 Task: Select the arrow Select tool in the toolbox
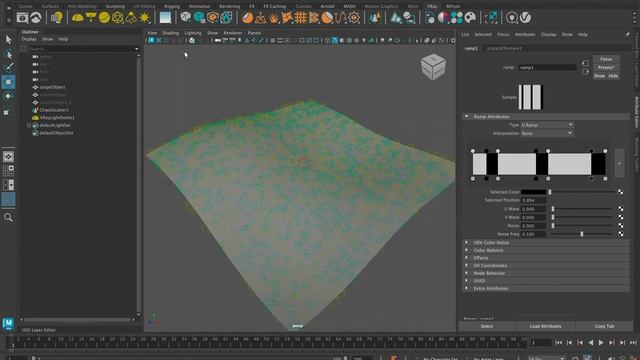[8, 40]
